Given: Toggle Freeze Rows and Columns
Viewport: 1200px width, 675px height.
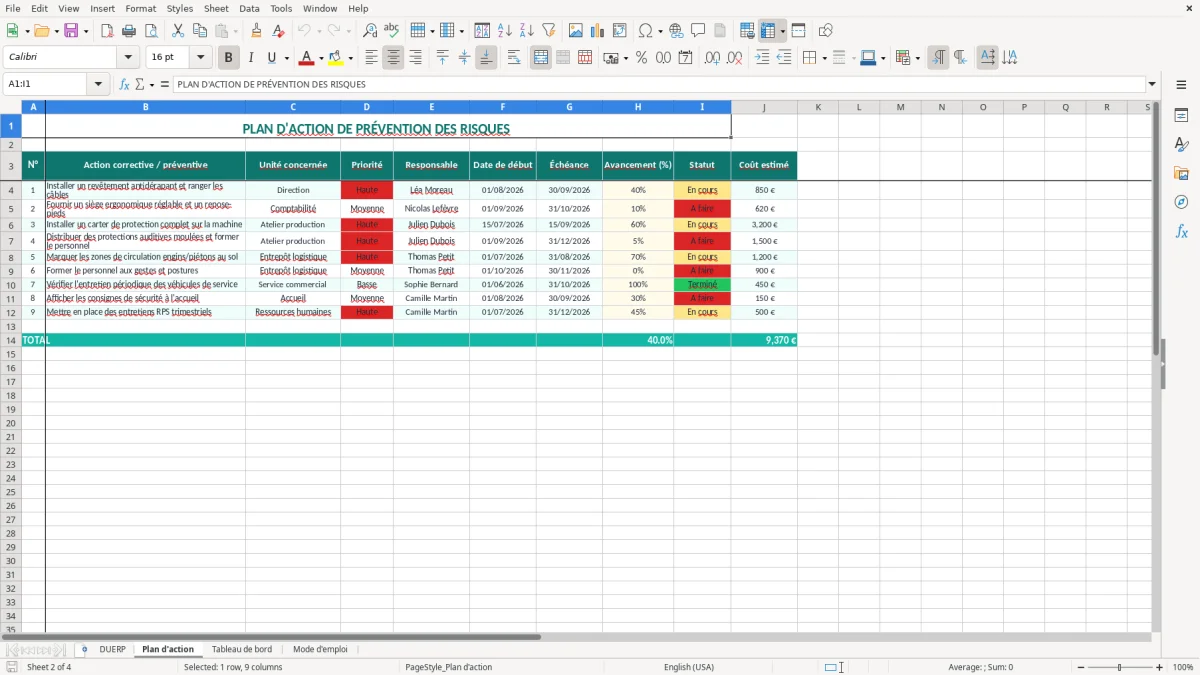Looking at the screenshot, I should 768,31.
